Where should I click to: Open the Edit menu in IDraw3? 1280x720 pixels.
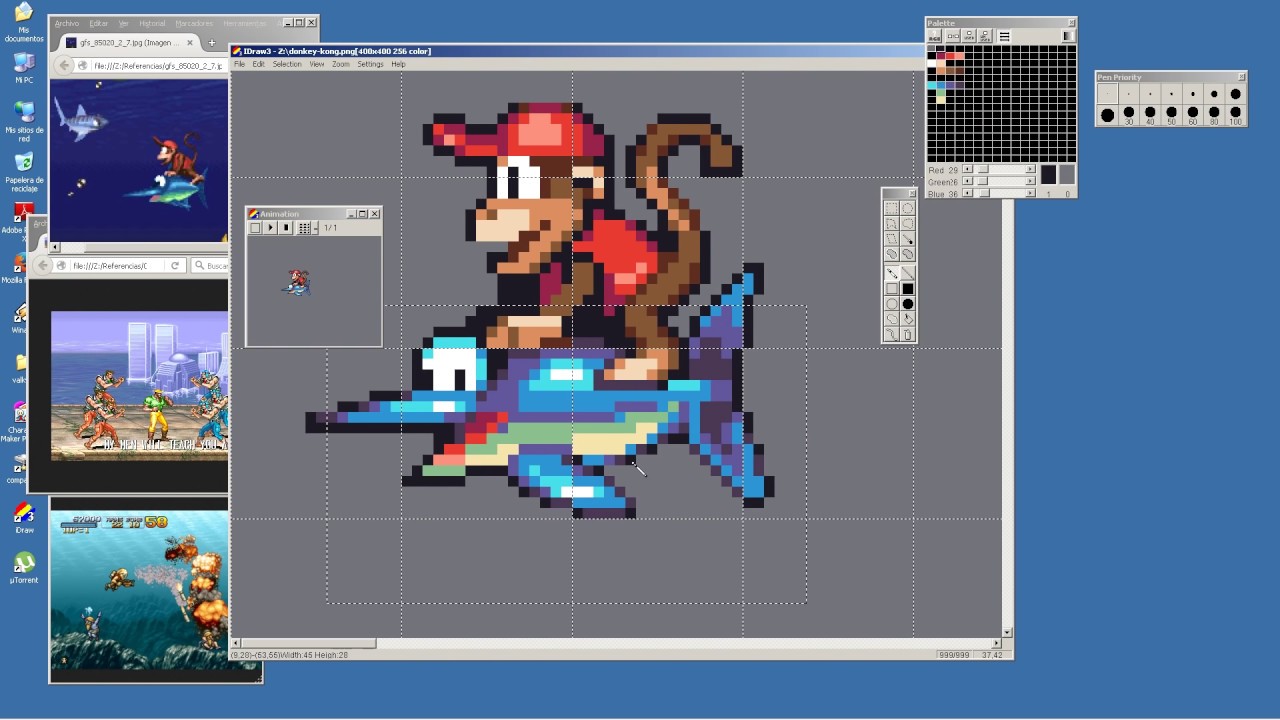coord(258,64)
